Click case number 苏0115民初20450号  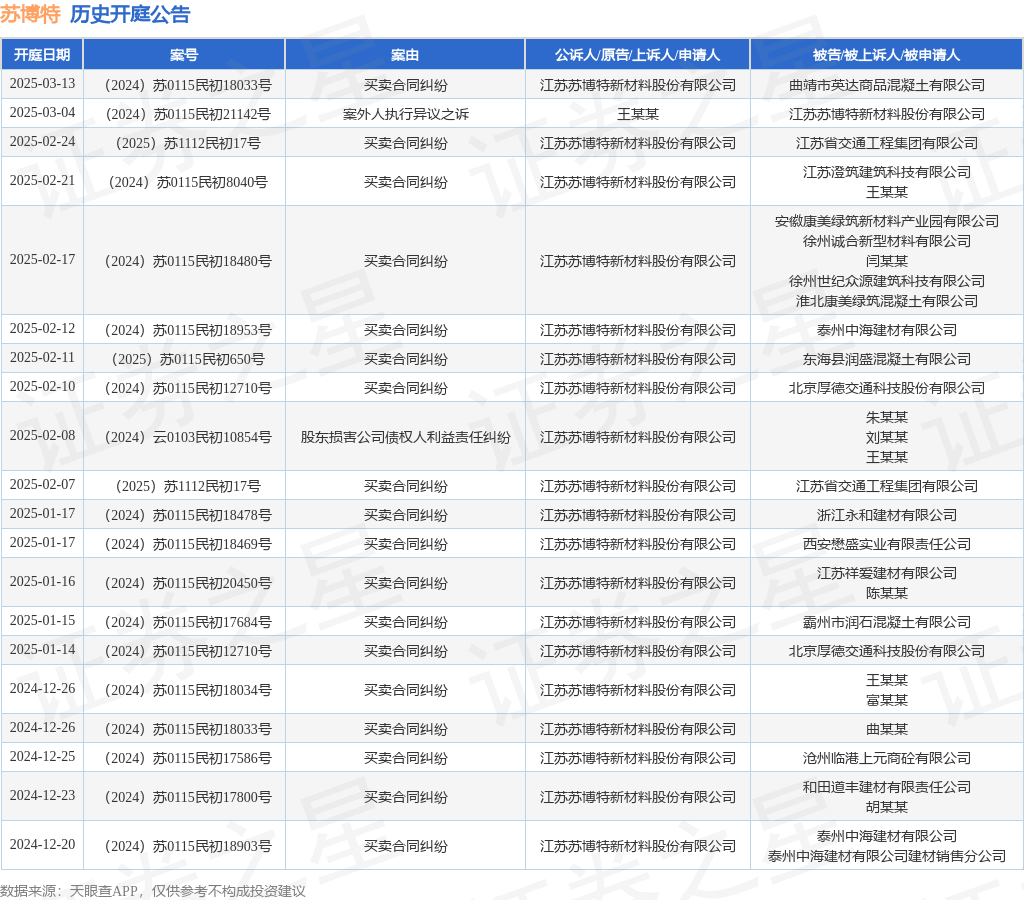[188, 583]
